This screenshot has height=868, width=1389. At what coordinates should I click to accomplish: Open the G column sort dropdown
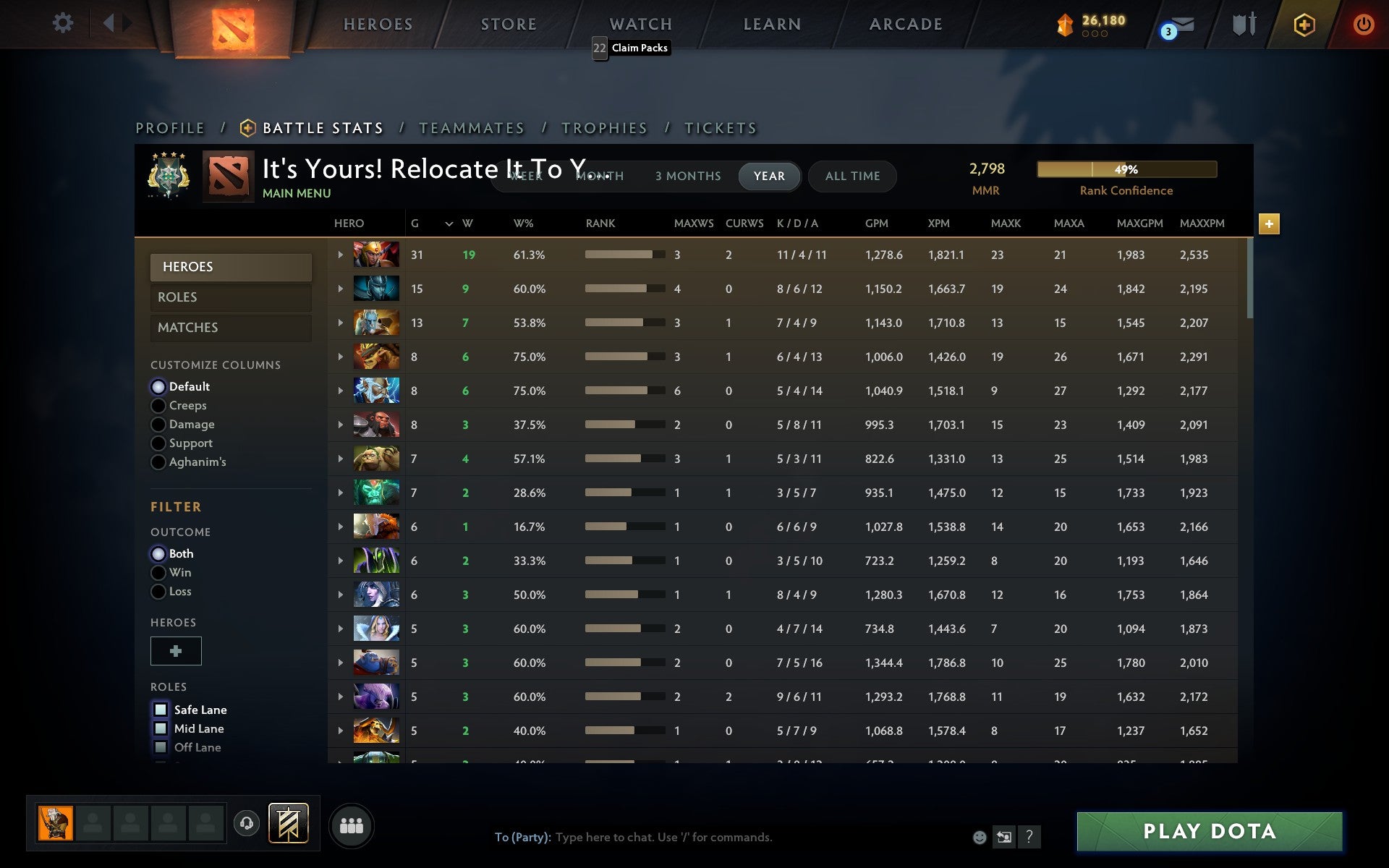449,224
